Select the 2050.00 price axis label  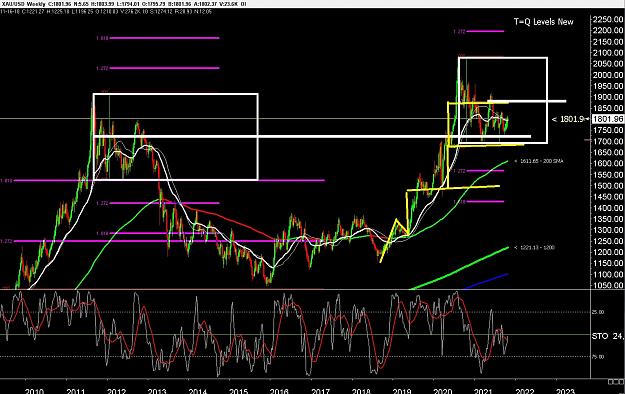click(608, 64)
